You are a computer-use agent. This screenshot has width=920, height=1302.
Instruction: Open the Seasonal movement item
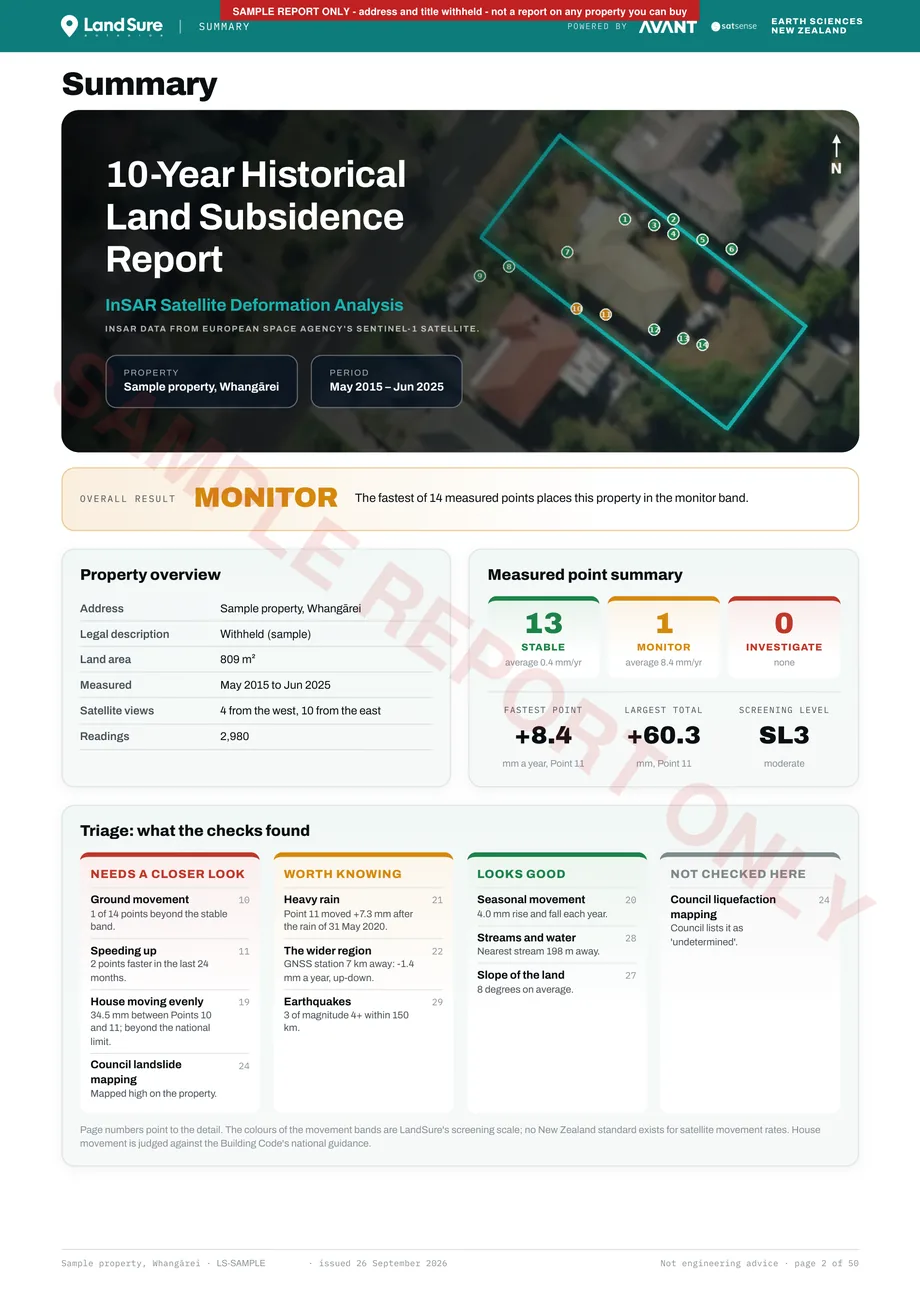pos(557,906)
